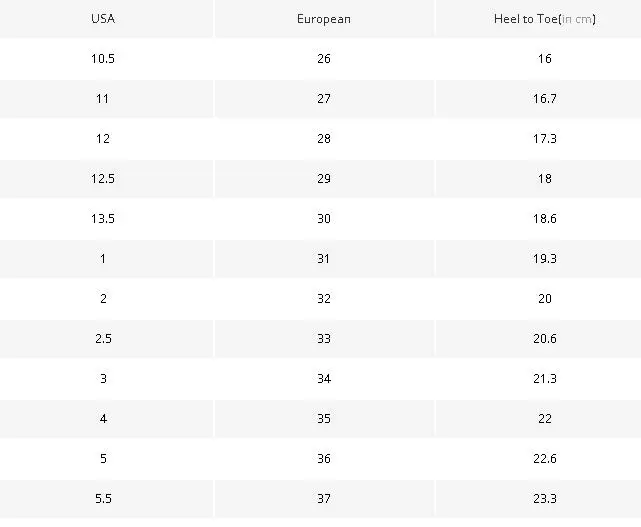Click the 16.7 cm heel-to-toe value
Viewport: 641px width, 527px height.
coord(545,99)
